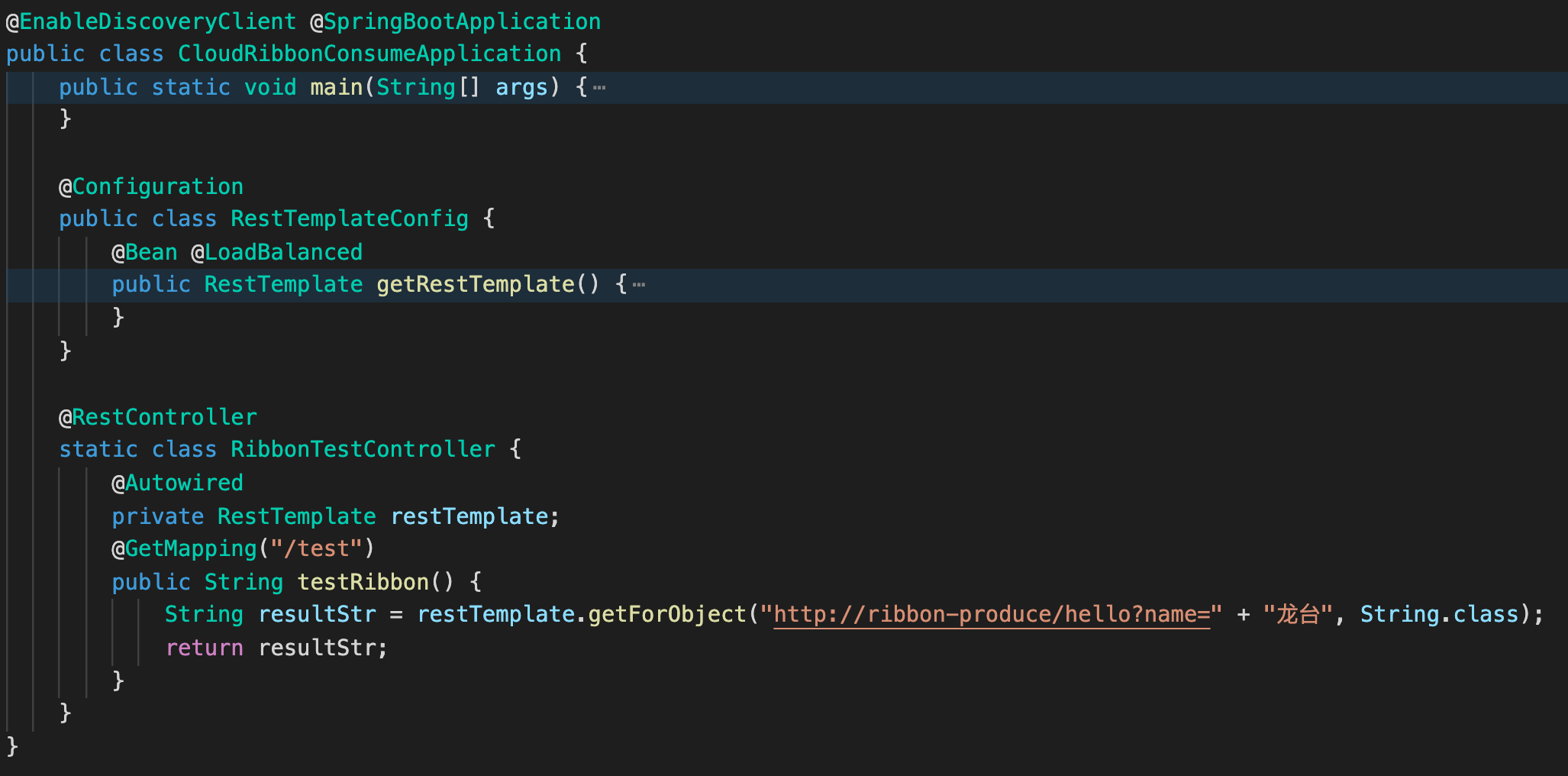Select the RibbonTestController class name
Image resolution: width=1568 pixels, height=776 pixels.
pos(363,450)
